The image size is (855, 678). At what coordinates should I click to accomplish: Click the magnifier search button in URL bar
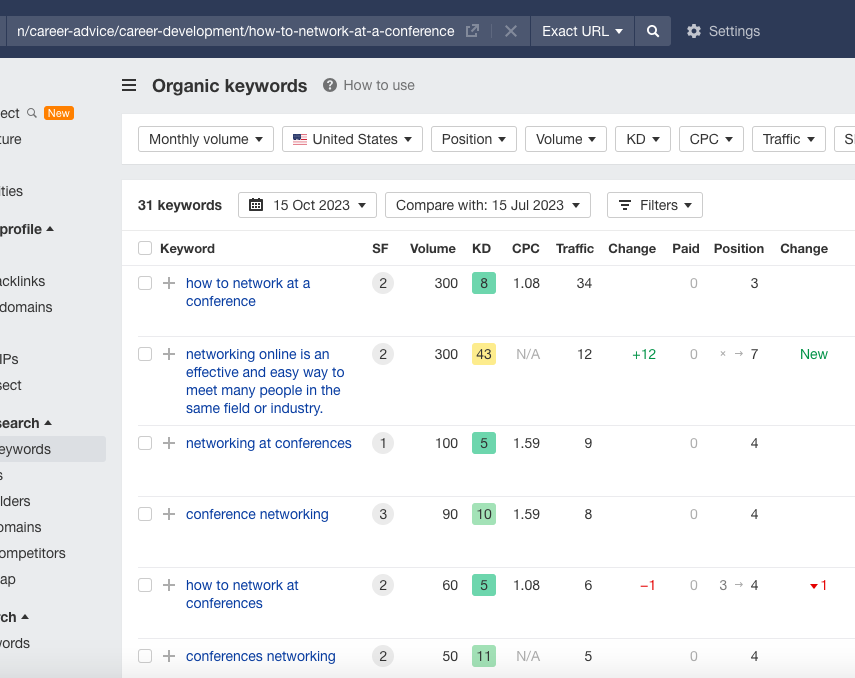tap(653, 31)
